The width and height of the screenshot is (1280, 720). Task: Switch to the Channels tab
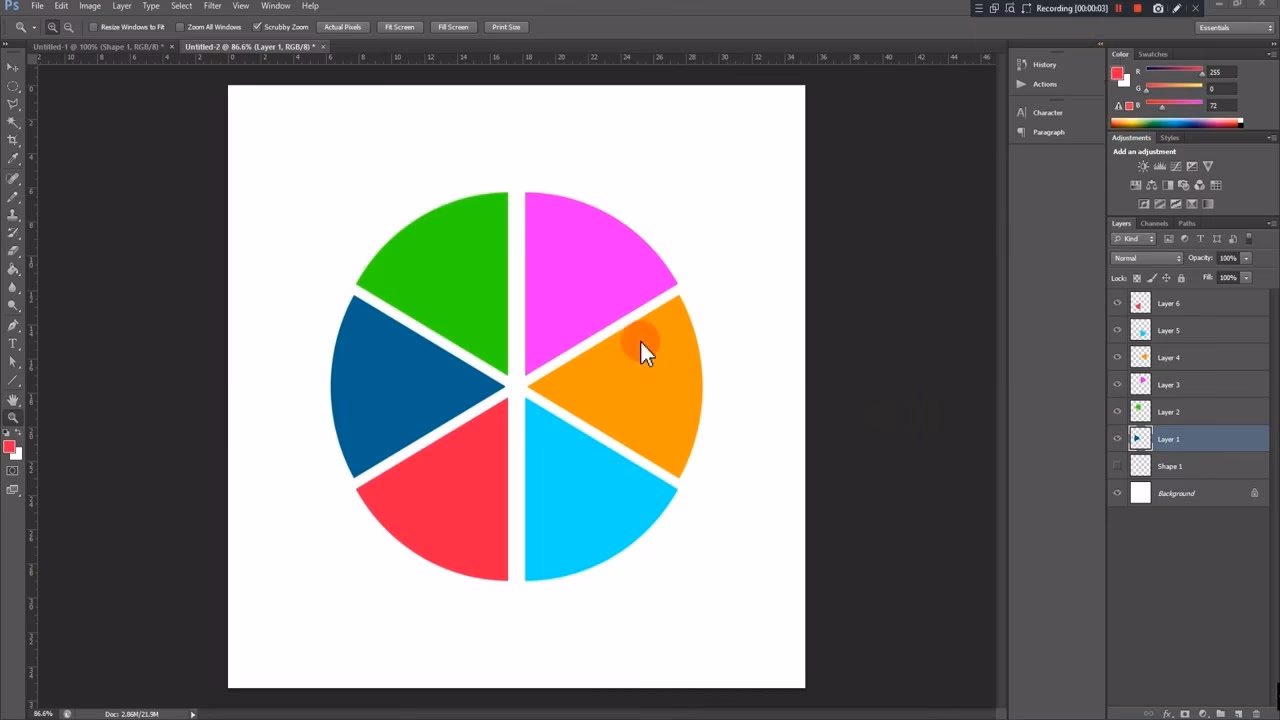pyautogui.click(x=1154, y=223)
